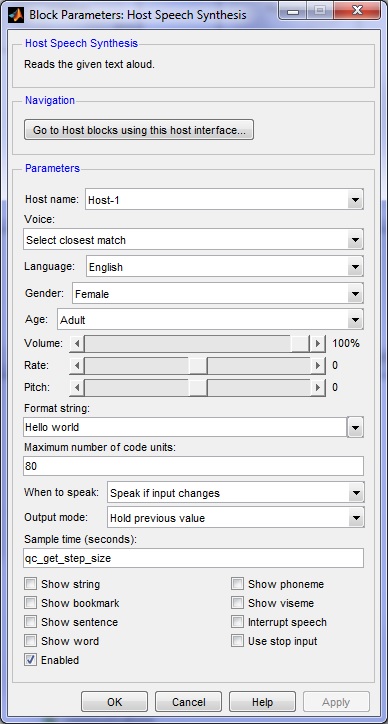Open the Host name dropdown

[x=224, y=200]
